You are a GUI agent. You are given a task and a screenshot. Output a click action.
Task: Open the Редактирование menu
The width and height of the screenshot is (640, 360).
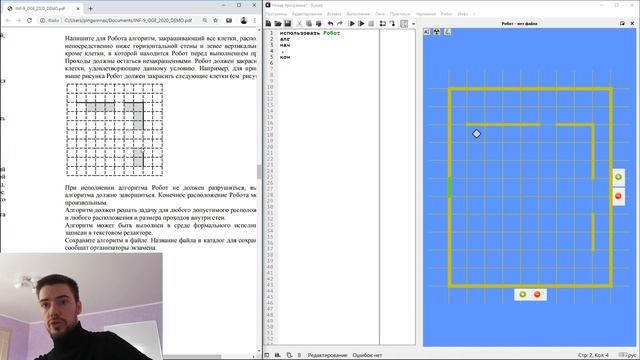(x=307, y=14)
